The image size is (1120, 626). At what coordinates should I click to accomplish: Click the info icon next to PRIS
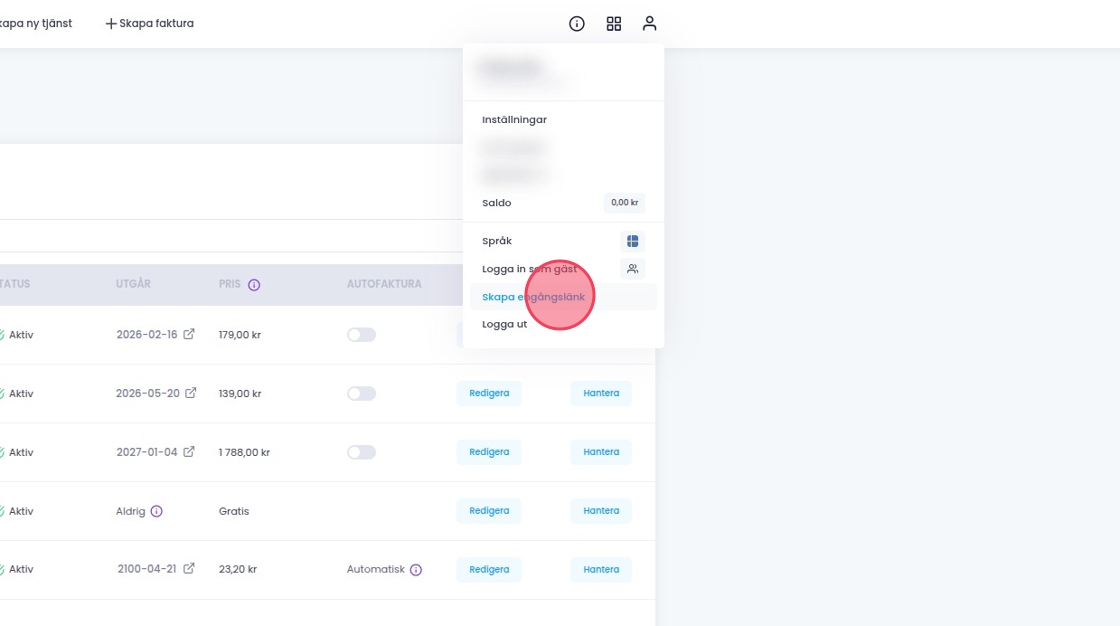[254, 285]
